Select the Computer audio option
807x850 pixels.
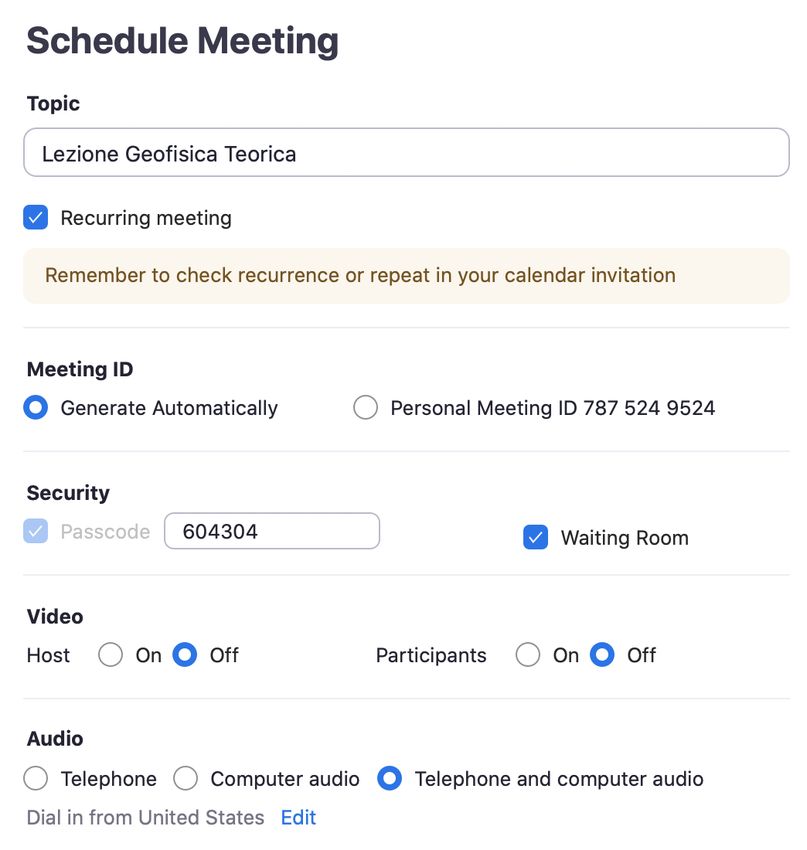[186, 778]
